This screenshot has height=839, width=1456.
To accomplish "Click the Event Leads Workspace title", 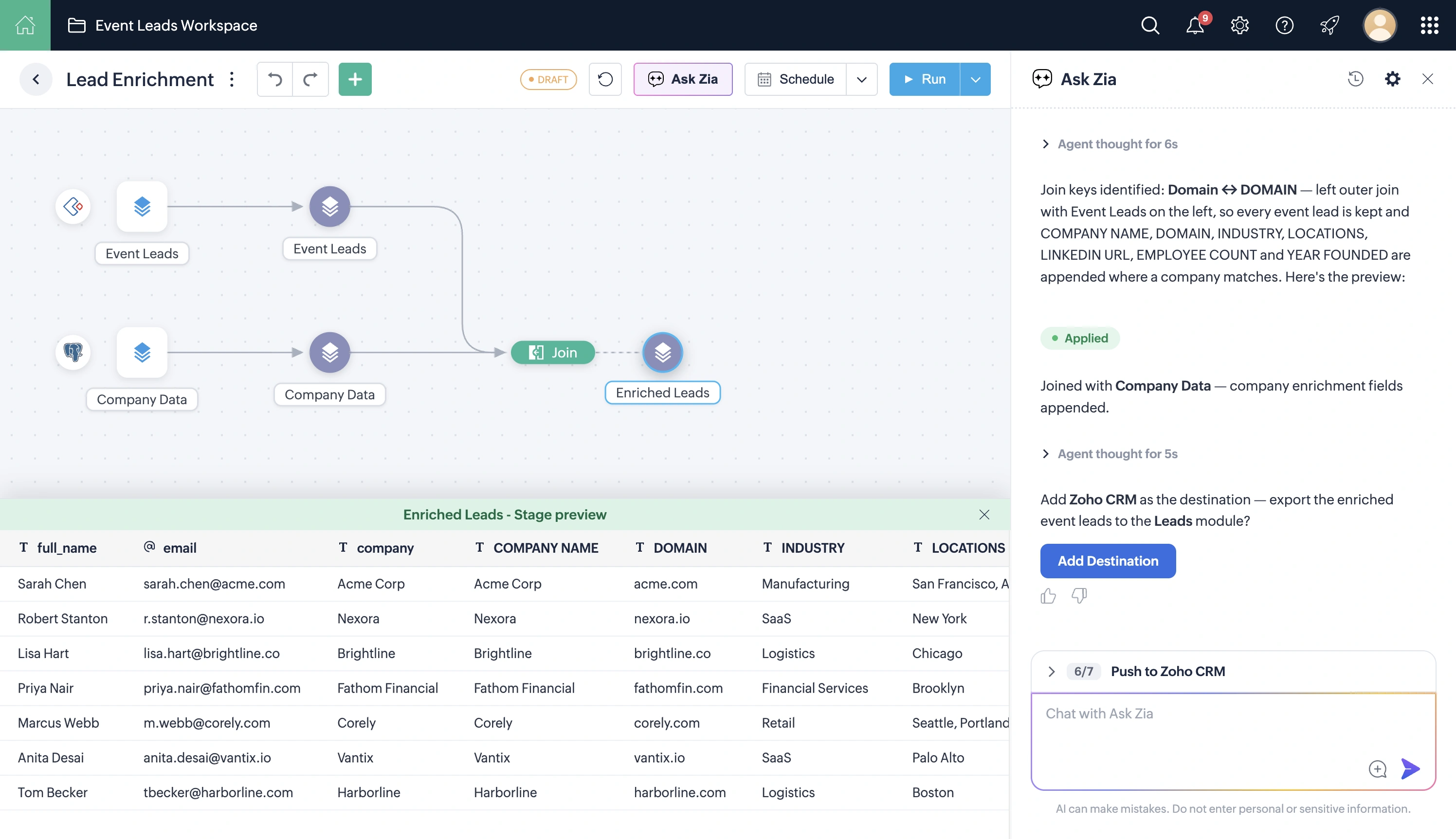I will pos(176,25).
